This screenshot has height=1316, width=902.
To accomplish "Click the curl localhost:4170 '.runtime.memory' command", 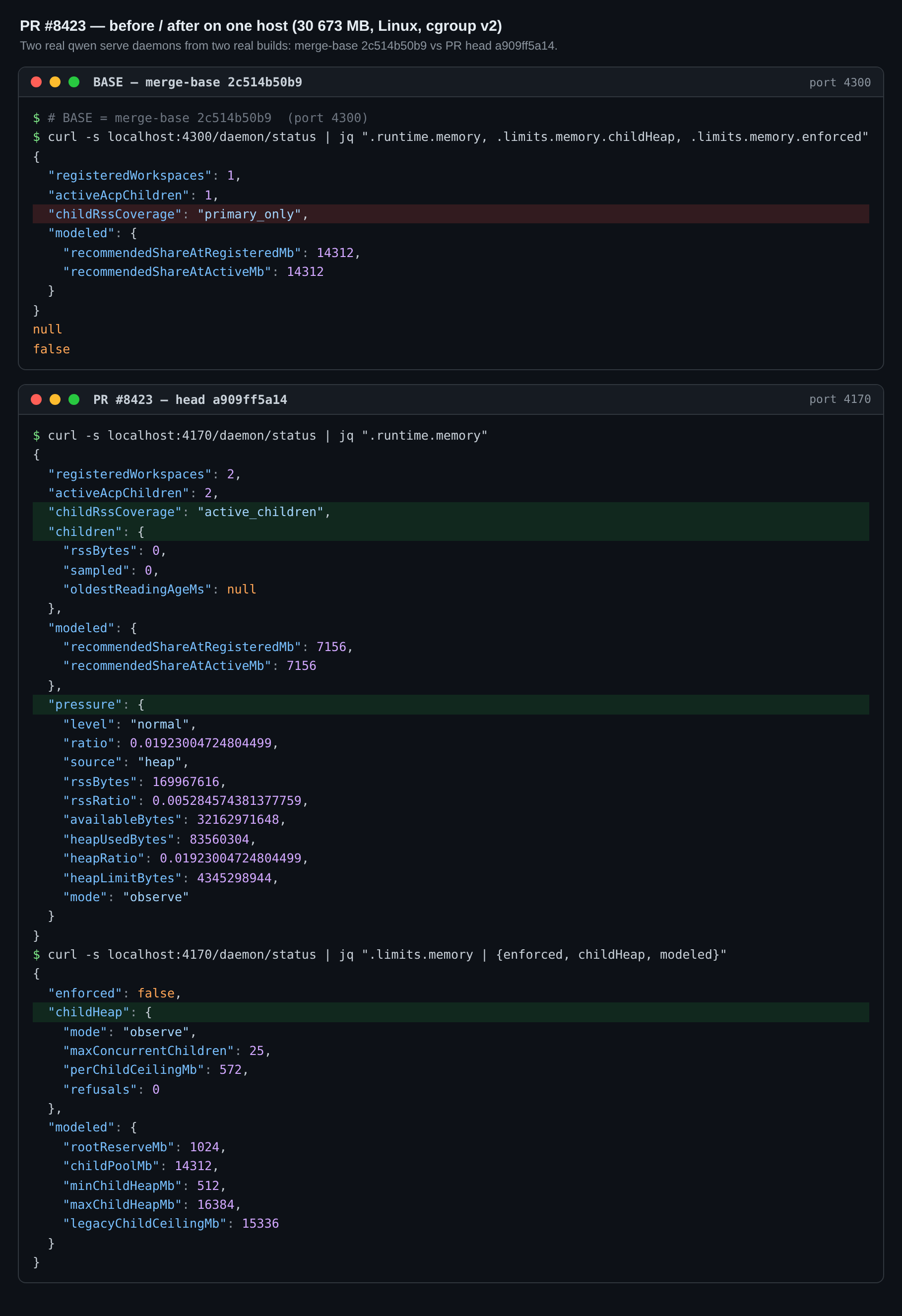I will click(x=267, y=436).
